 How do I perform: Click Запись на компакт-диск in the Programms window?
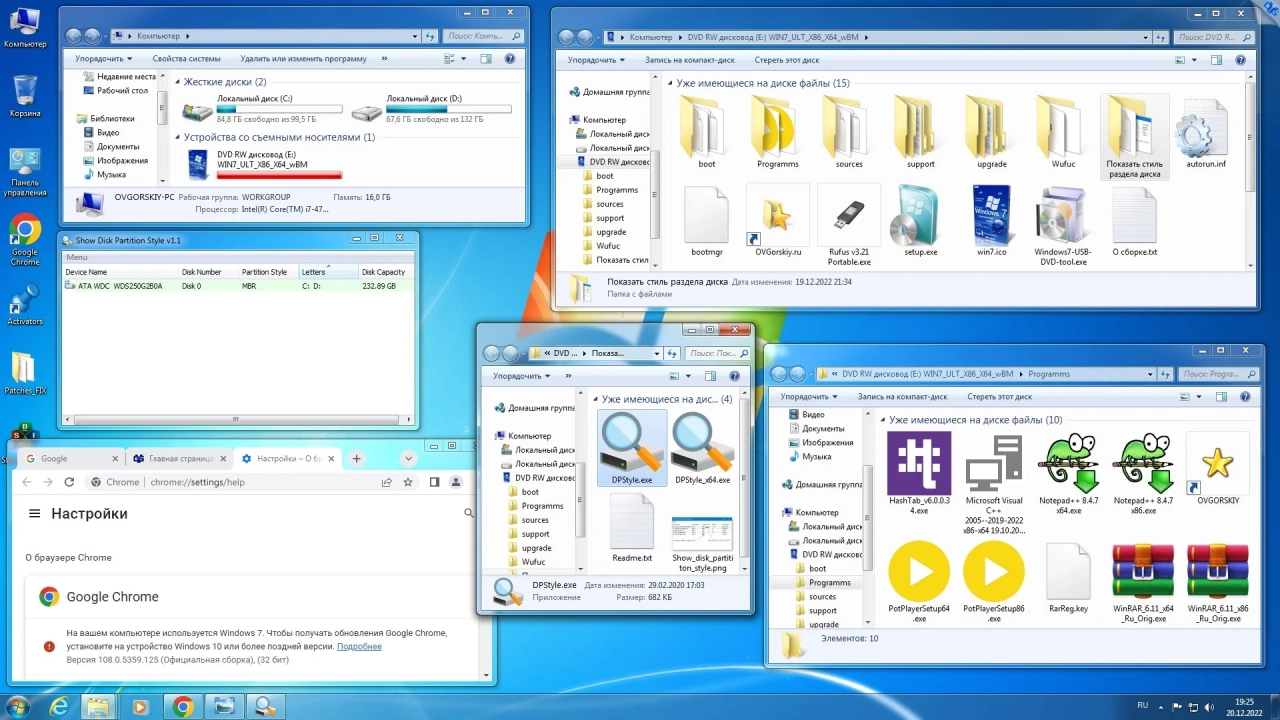[902, 397]
